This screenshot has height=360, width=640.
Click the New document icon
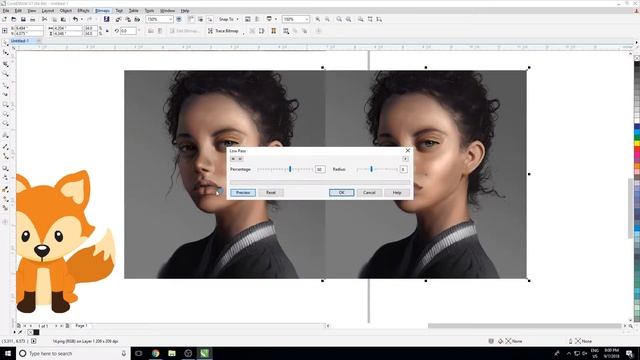4,19
